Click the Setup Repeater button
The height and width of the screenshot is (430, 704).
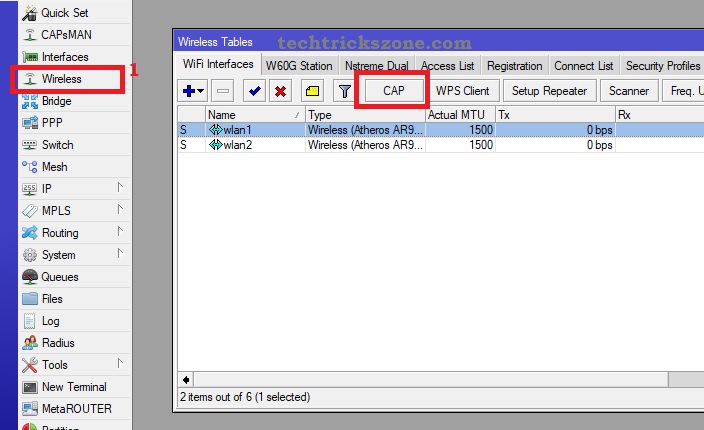[549, 91]
